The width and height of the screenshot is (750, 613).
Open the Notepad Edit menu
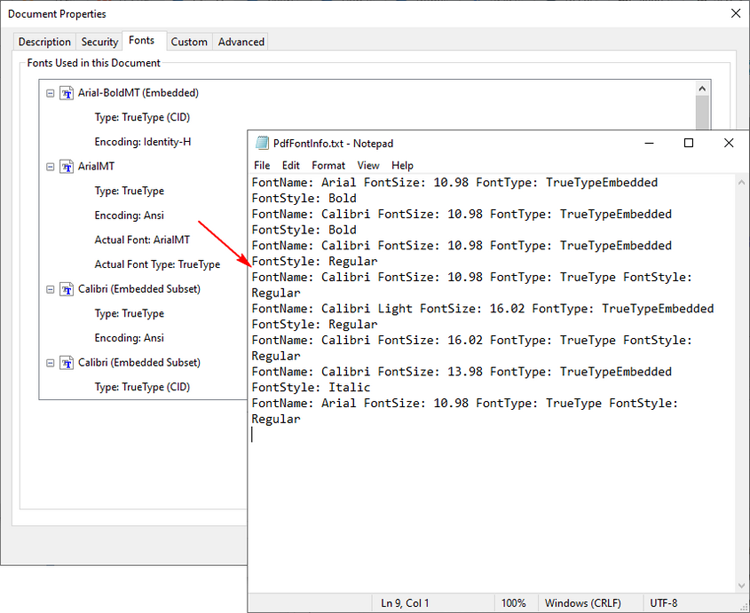(x=290, y=165)
